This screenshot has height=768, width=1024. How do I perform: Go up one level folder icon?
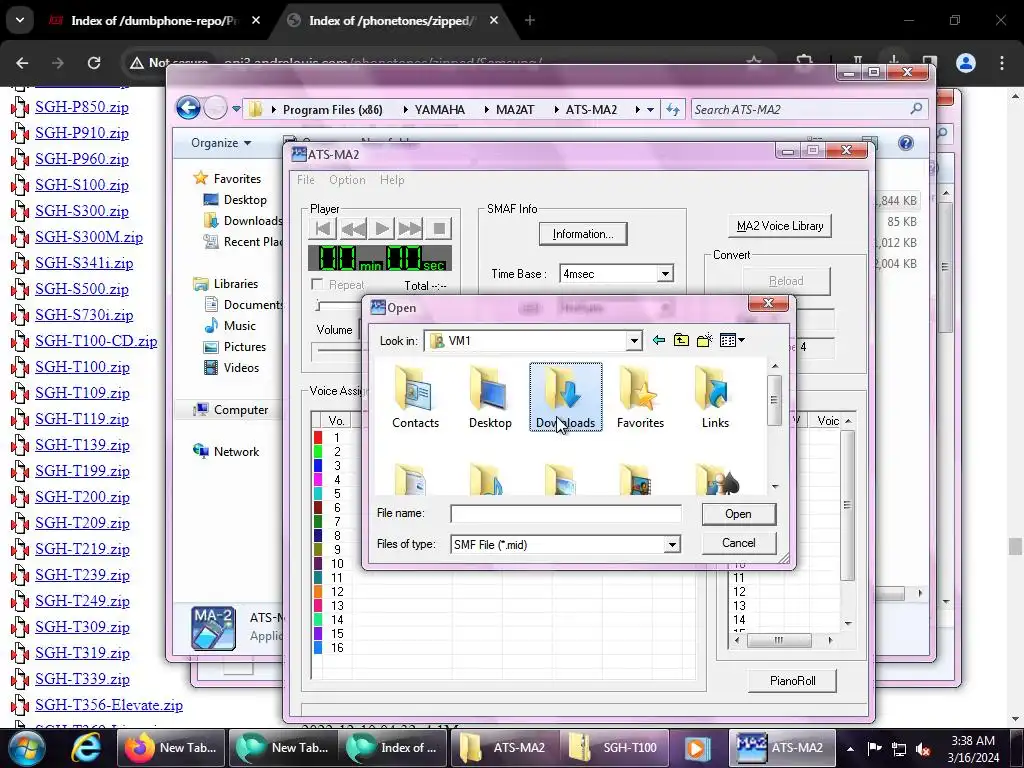[681, 340]
